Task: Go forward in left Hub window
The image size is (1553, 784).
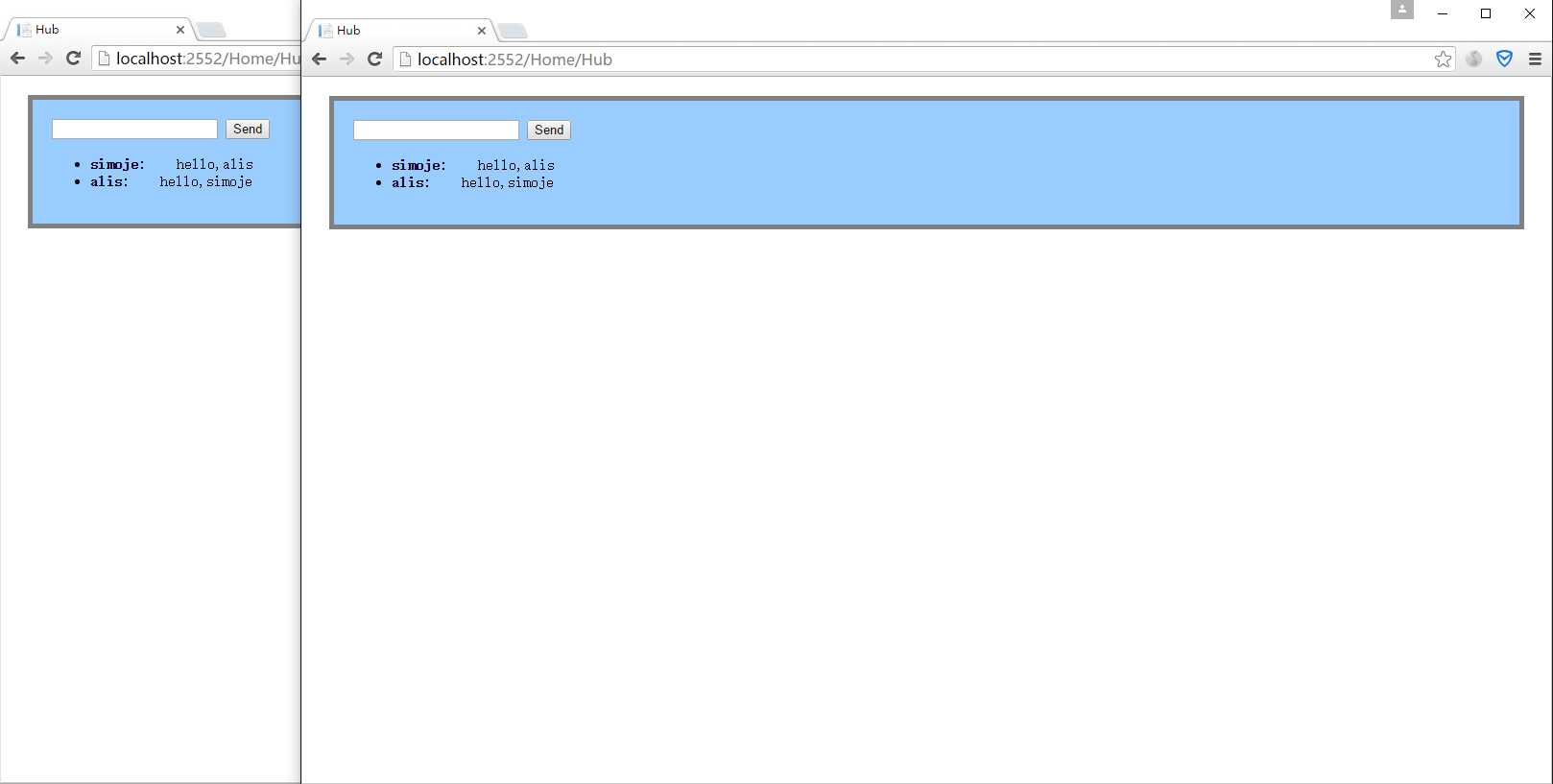Action: [45, 59]
